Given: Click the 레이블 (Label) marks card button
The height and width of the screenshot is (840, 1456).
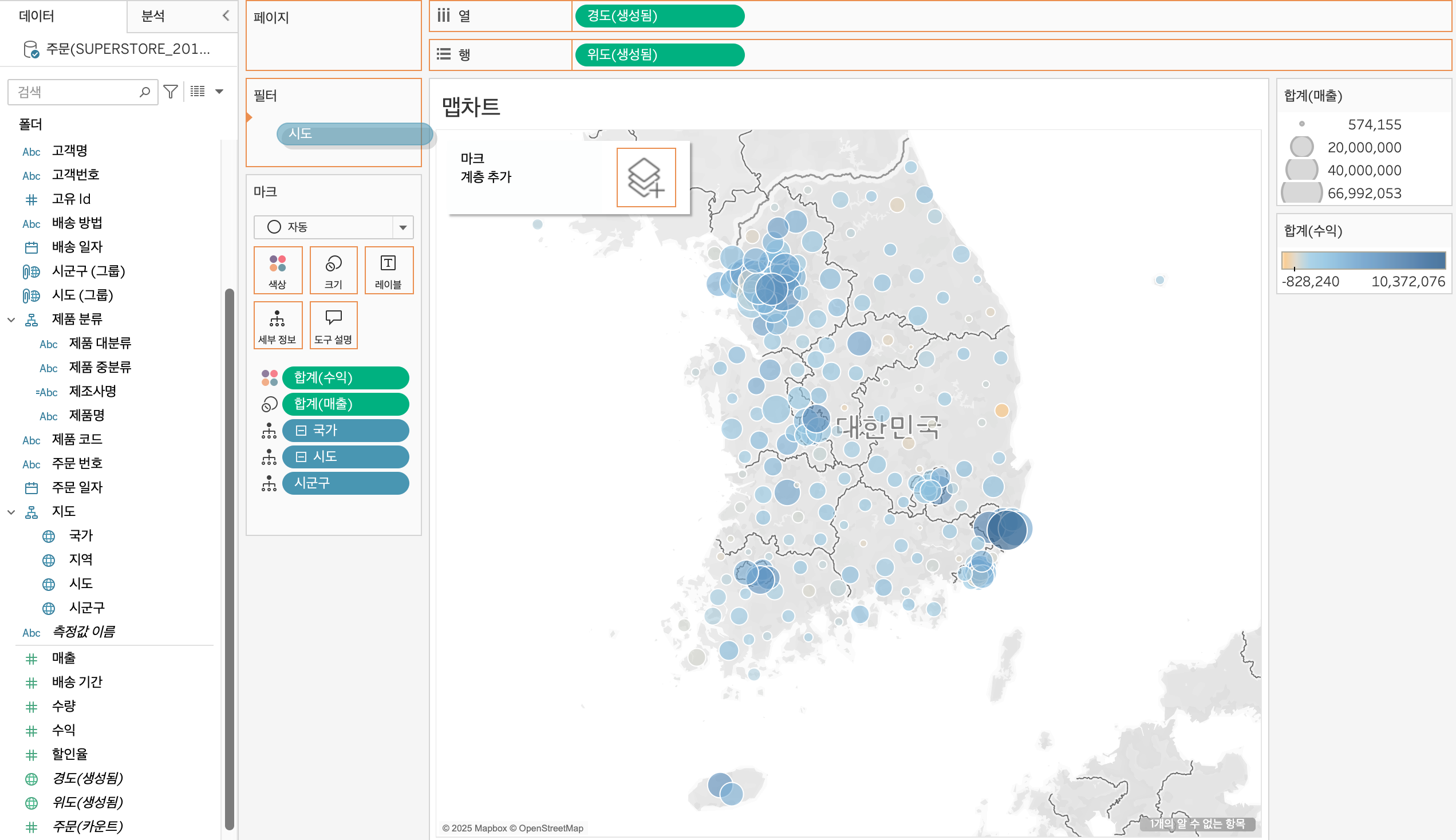Looking at the screenshot, I should (388, 270).
